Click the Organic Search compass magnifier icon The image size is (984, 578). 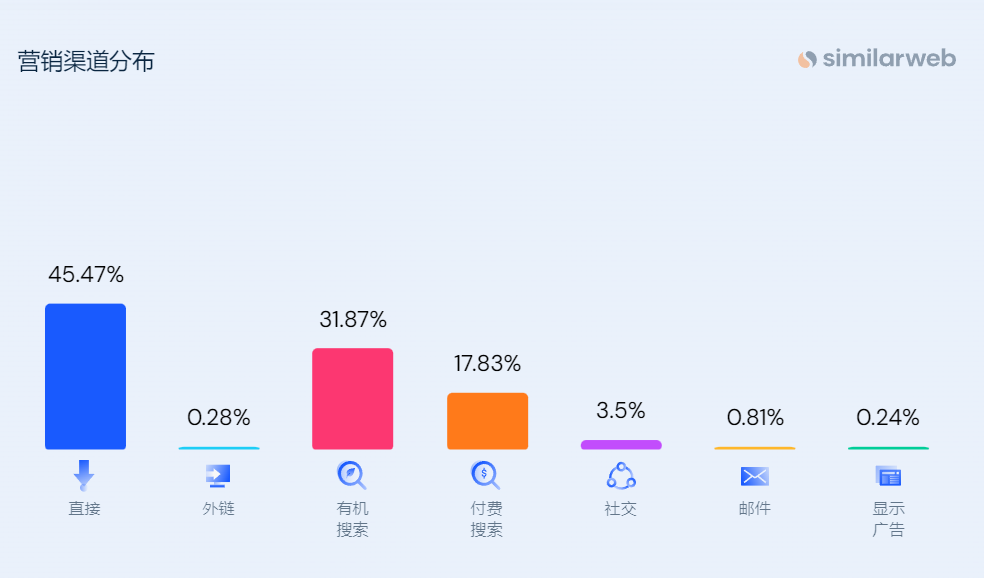click(352, 475)
